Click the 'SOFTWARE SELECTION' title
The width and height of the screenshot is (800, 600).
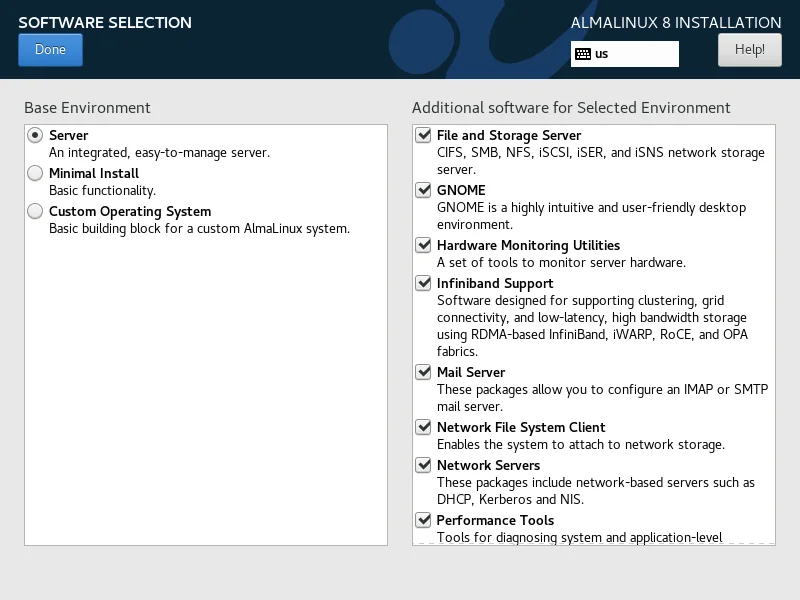105,22
